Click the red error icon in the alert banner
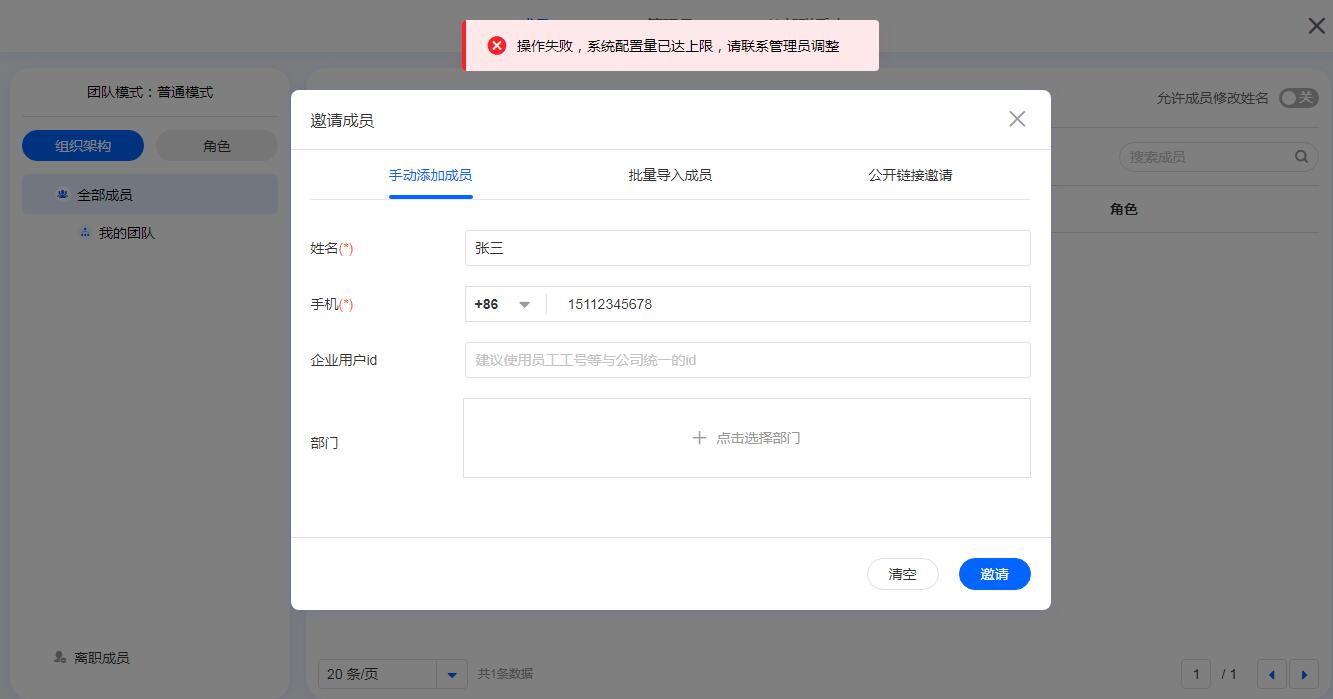The height and width of the screenshot is (699, 1333). click(497, 45)
